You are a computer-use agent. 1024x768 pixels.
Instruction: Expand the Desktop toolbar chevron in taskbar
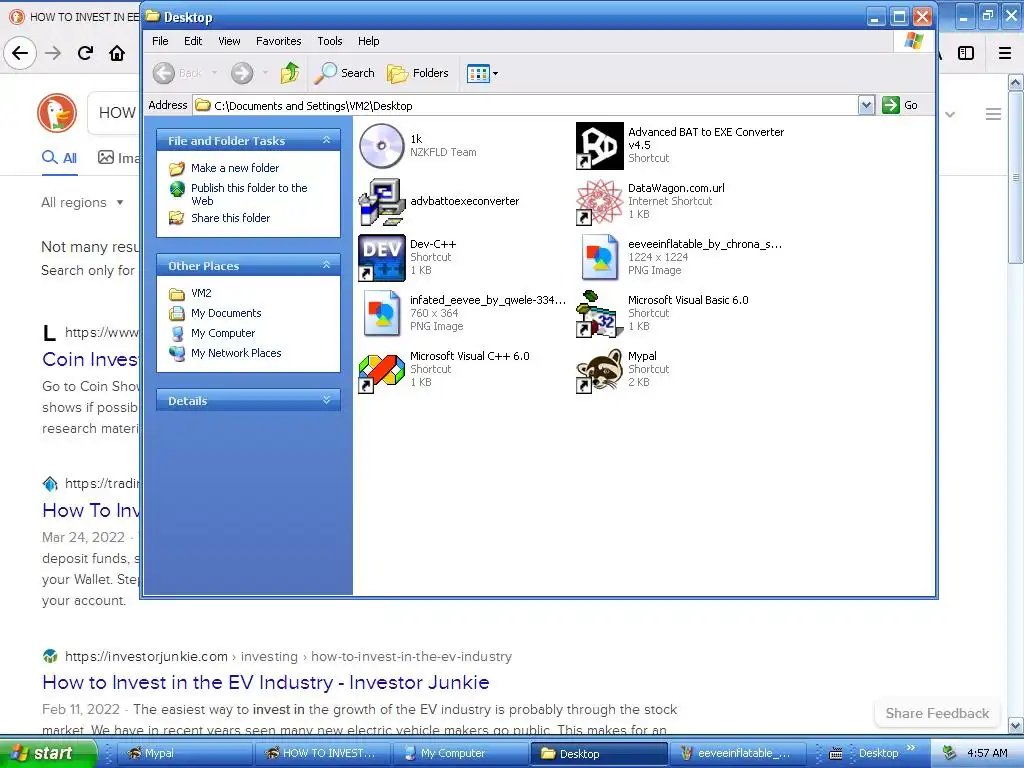click(x=911, y=748)
